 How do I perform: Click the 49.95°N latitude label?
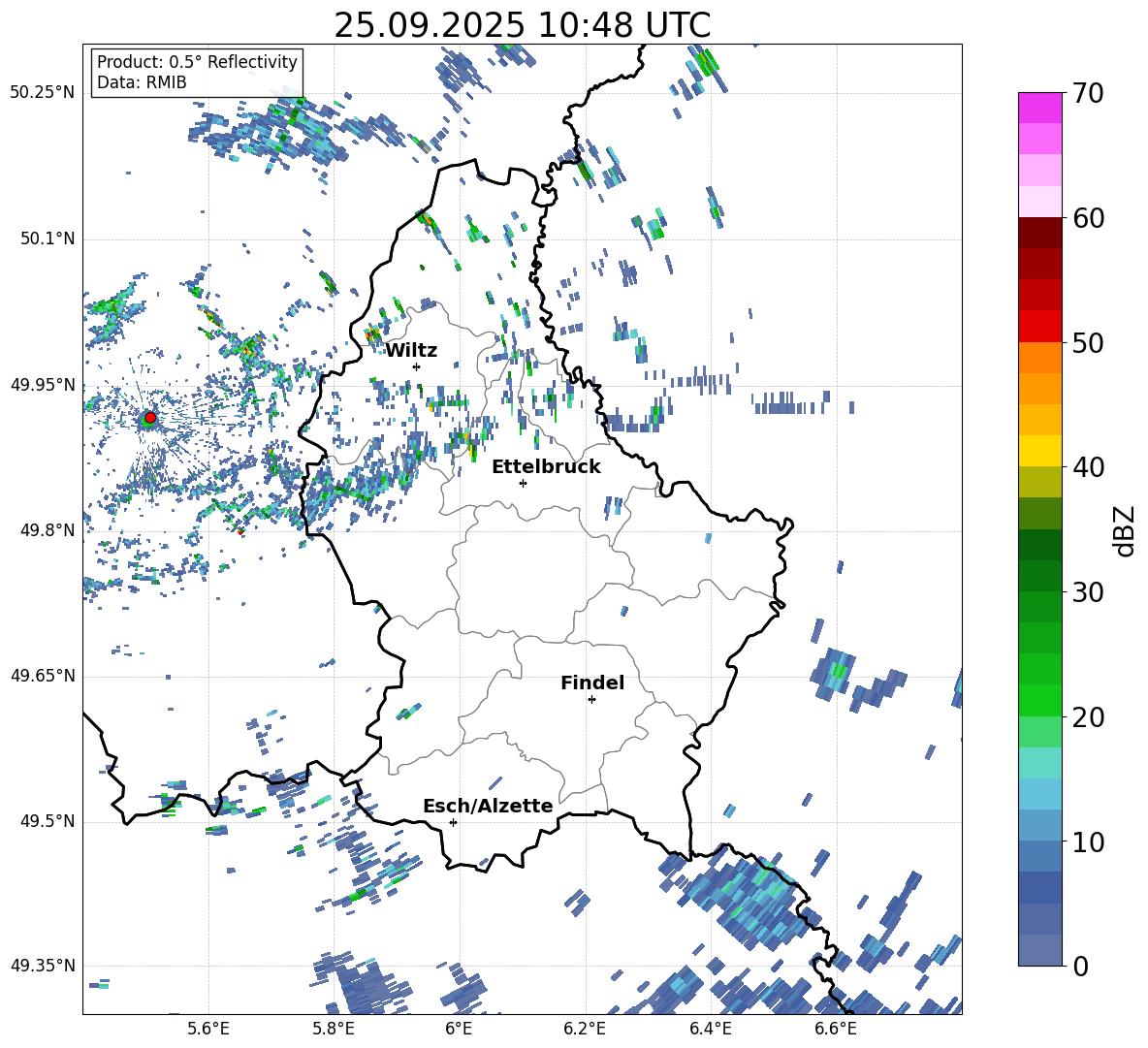[43, 385]
